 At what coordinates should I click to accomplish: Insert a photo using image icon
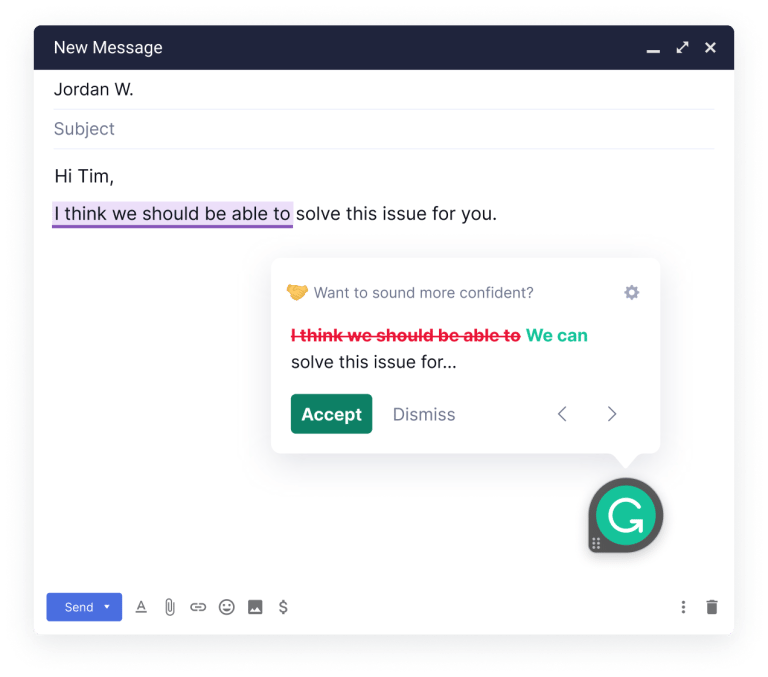[255, 607]
